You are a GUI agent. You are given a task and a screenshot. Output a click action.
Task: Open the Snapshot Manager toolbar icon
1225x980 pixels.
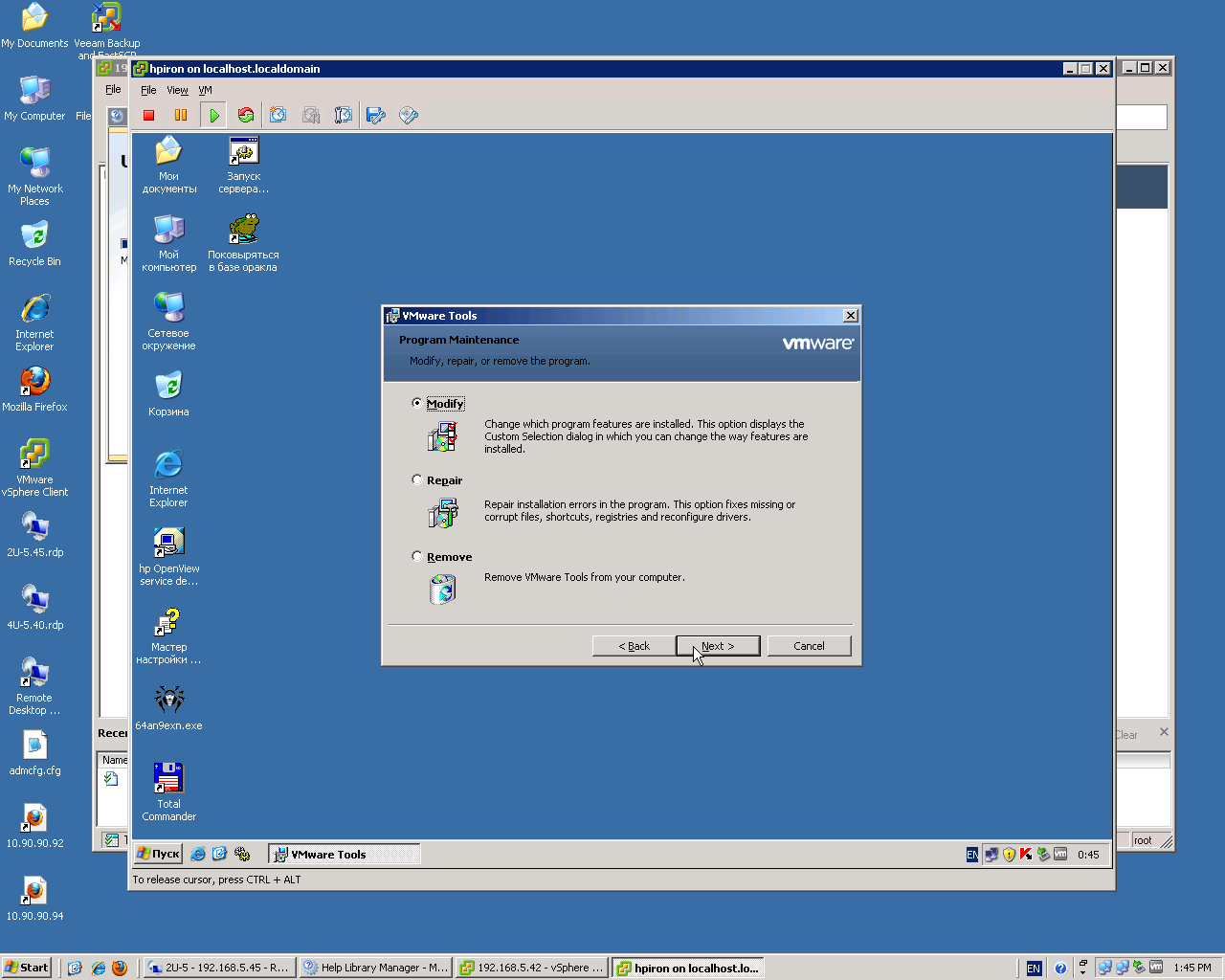[344, 116]
